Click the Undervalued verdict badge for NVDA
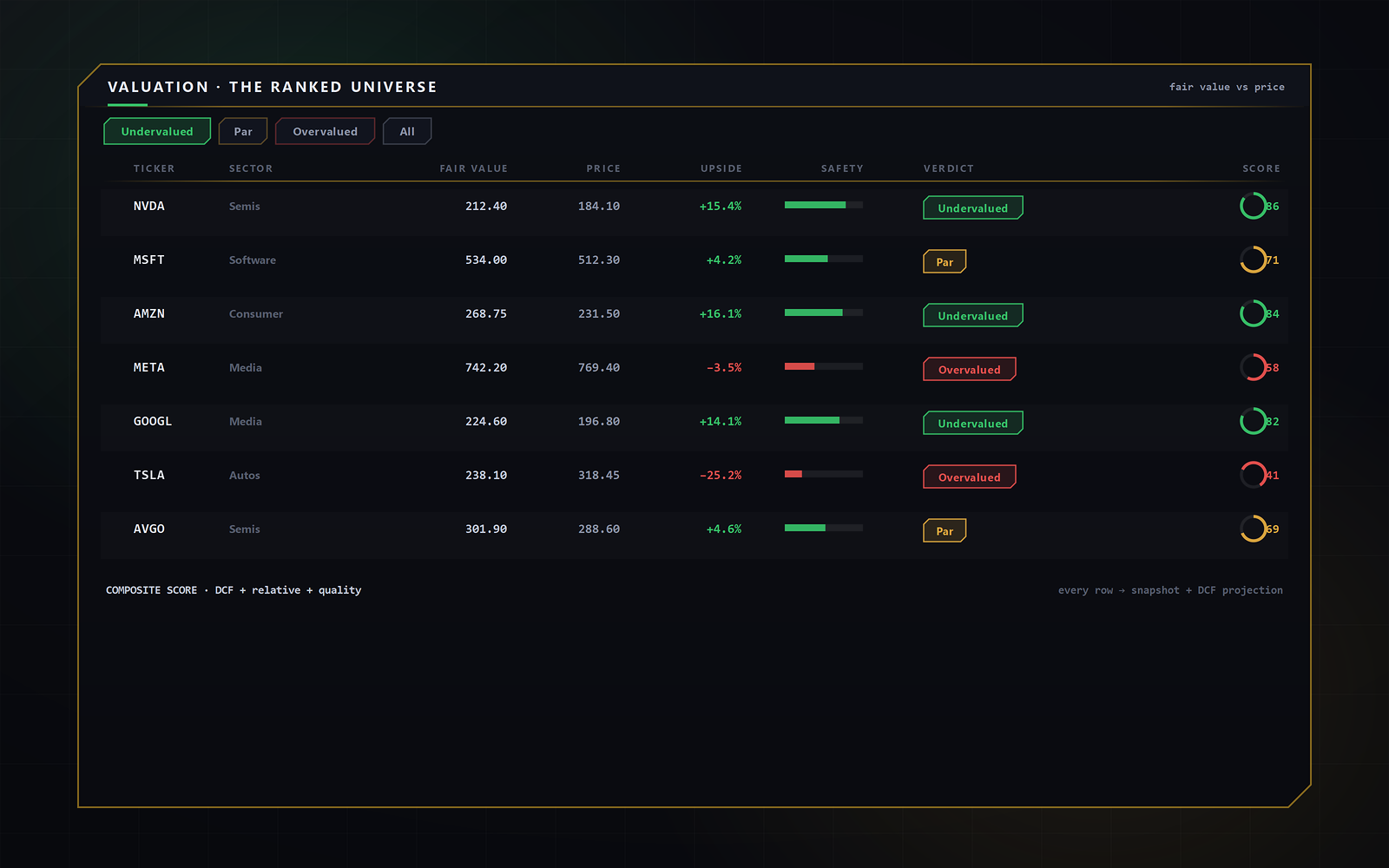The width and height of the screenshot is (1389, 868). 973,207
